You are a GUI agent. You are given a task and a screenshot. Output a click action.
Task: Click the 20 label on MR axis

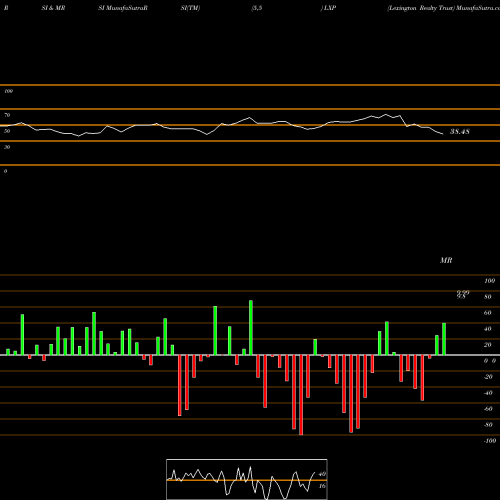(488, 345)
